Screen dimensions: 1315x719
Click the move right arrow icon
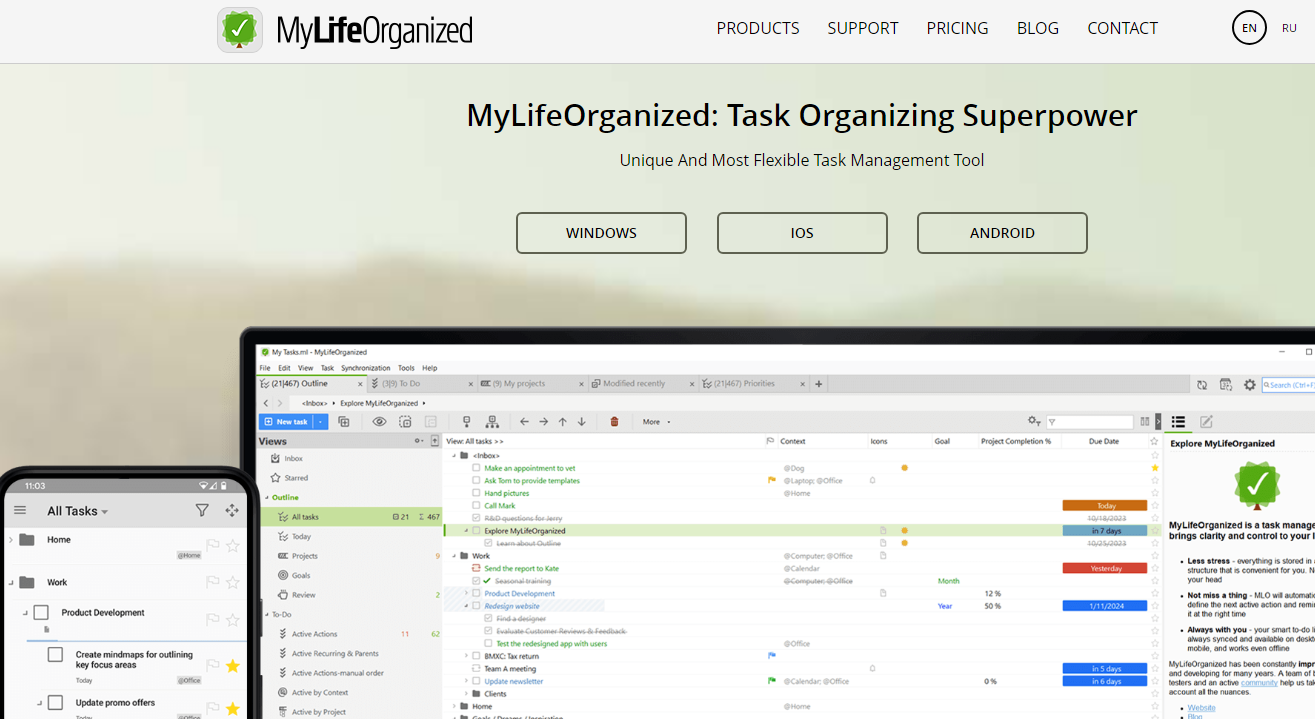pos(543,422)
